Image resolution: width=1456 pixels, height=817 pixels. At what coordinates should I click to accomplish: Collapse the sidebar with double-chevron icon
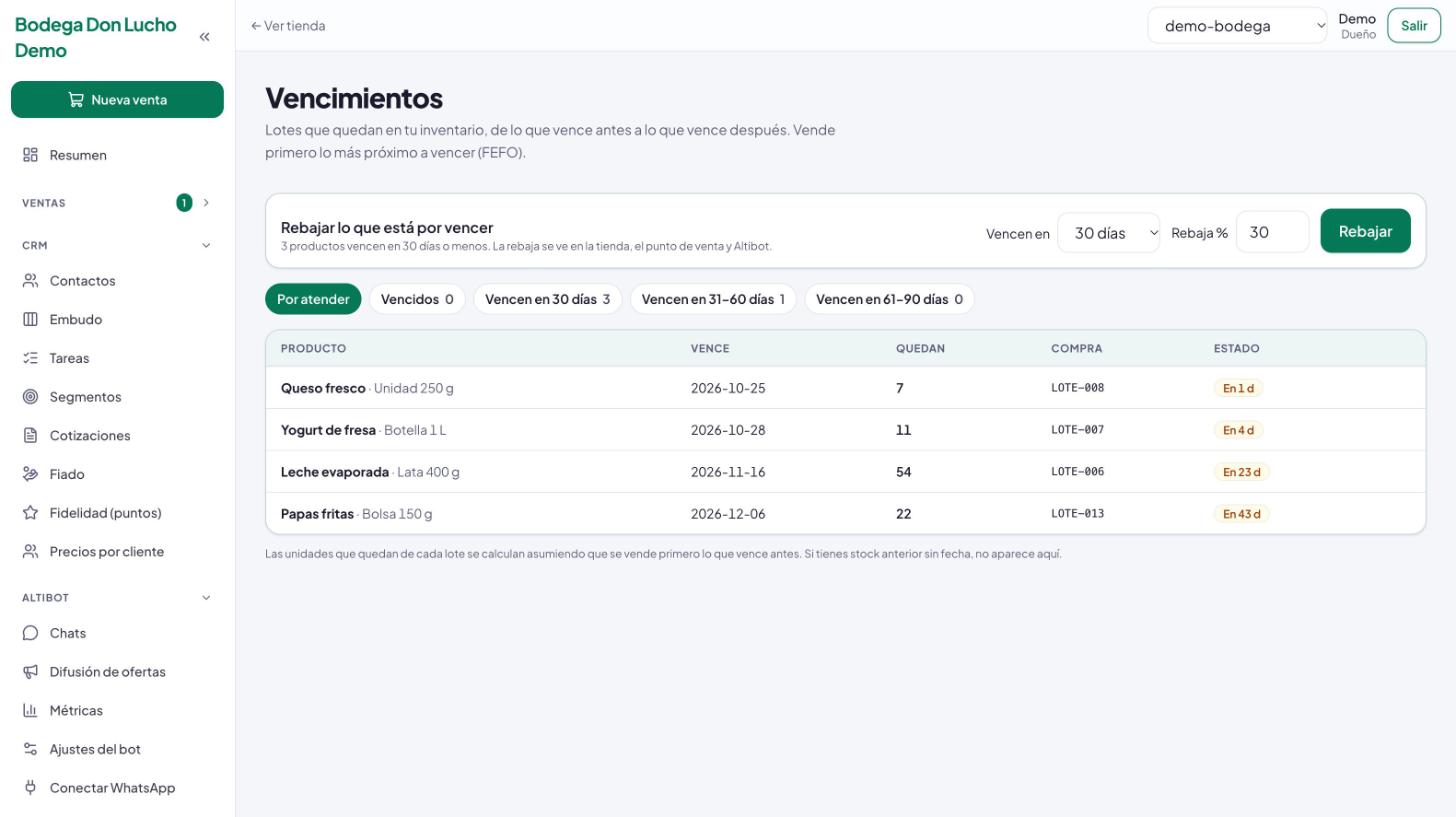coord(205,37)
